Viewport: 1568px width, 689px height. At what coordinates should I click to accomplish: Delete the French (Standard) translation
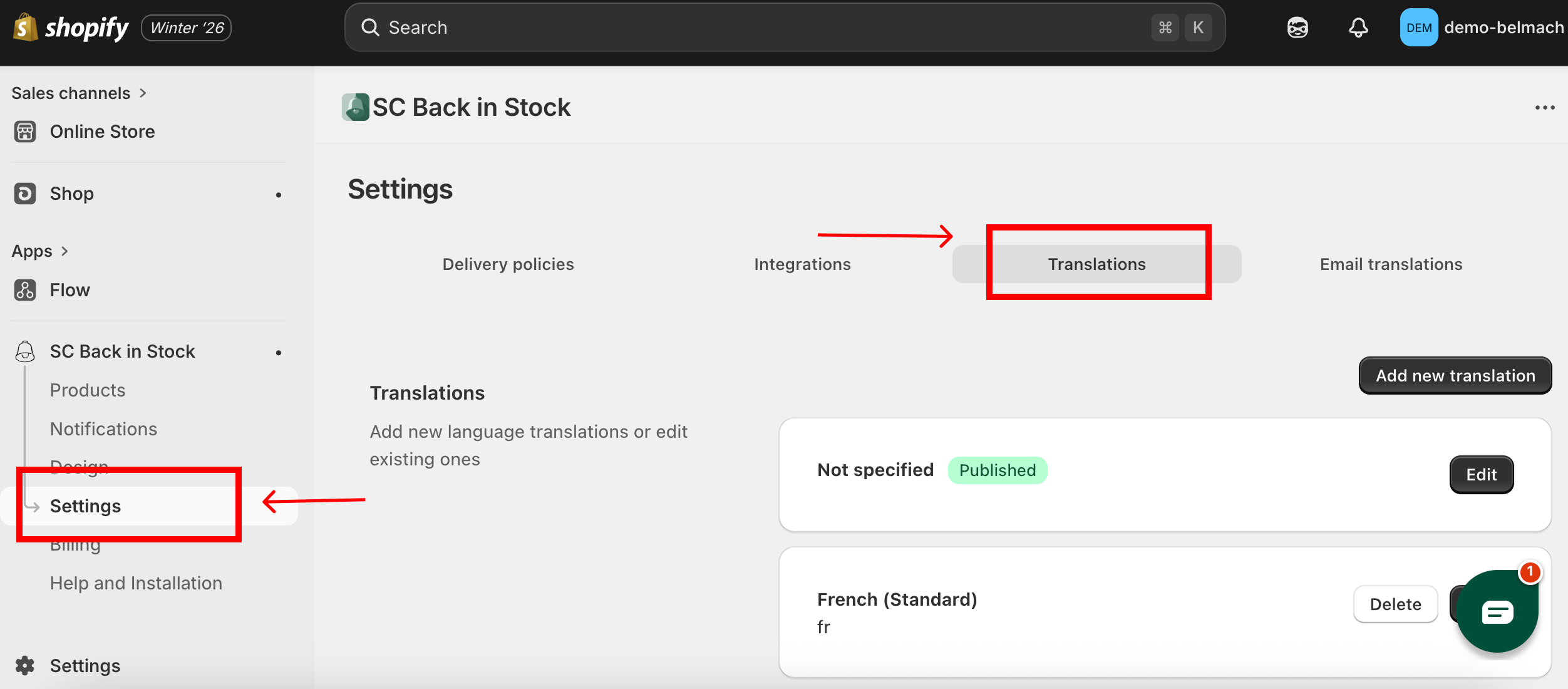(x=1395, y=604)
